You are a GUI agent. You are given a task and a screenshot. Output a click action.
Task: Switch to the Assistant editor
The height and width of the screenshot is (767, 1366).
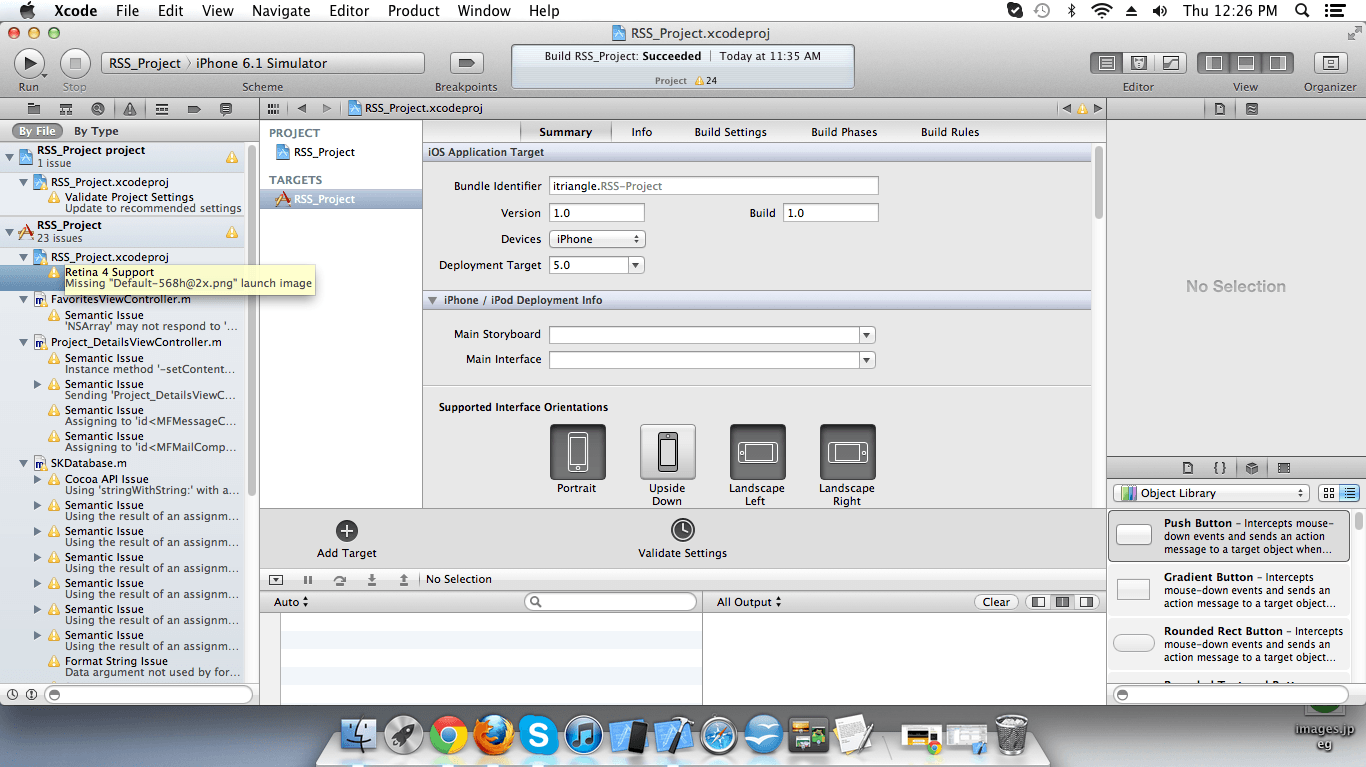tap(1138, 63)
